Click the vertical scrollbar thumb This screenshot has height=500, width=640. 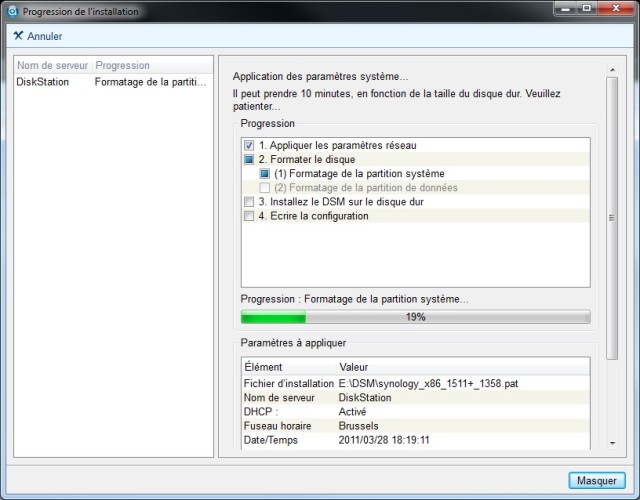tap(612, 218)
